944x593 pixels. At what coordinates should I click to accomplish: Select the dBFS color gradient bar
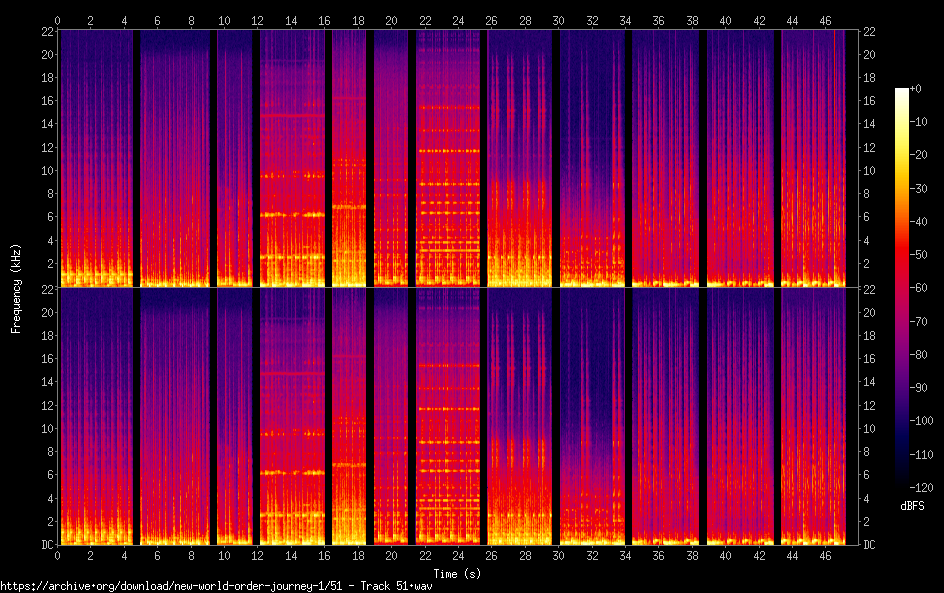tap(902, 290)
